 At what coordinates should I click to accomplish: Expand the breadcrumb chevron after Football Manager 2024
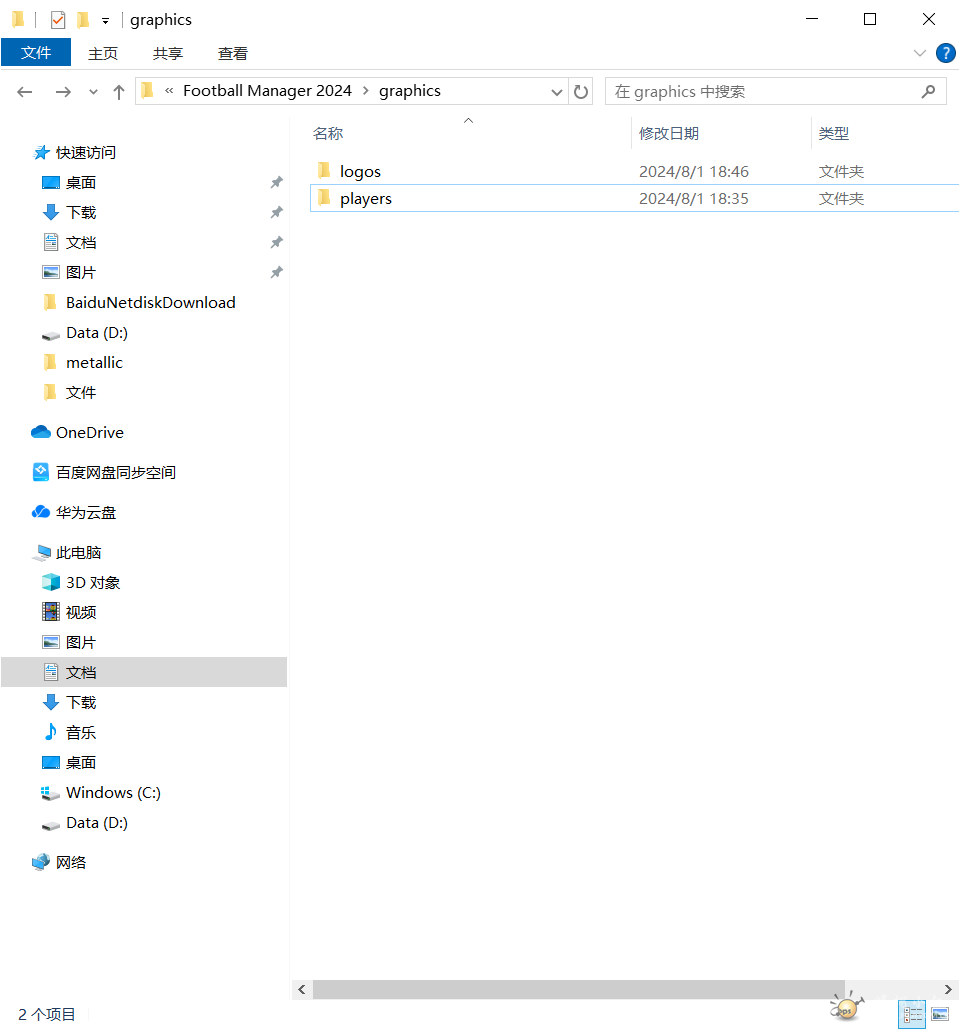tap(366, 91)
